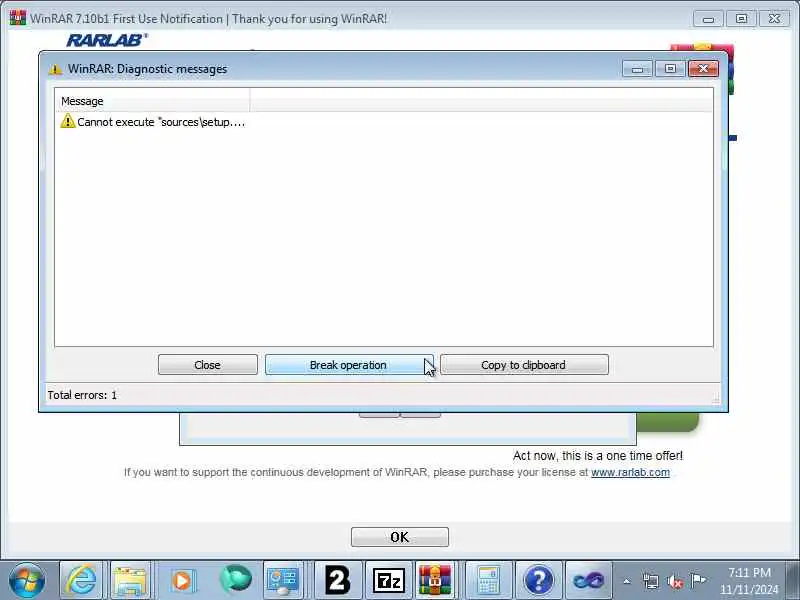Click the Message column header
The width and height of the screenshot is (800, 600).
pos(152,101)
